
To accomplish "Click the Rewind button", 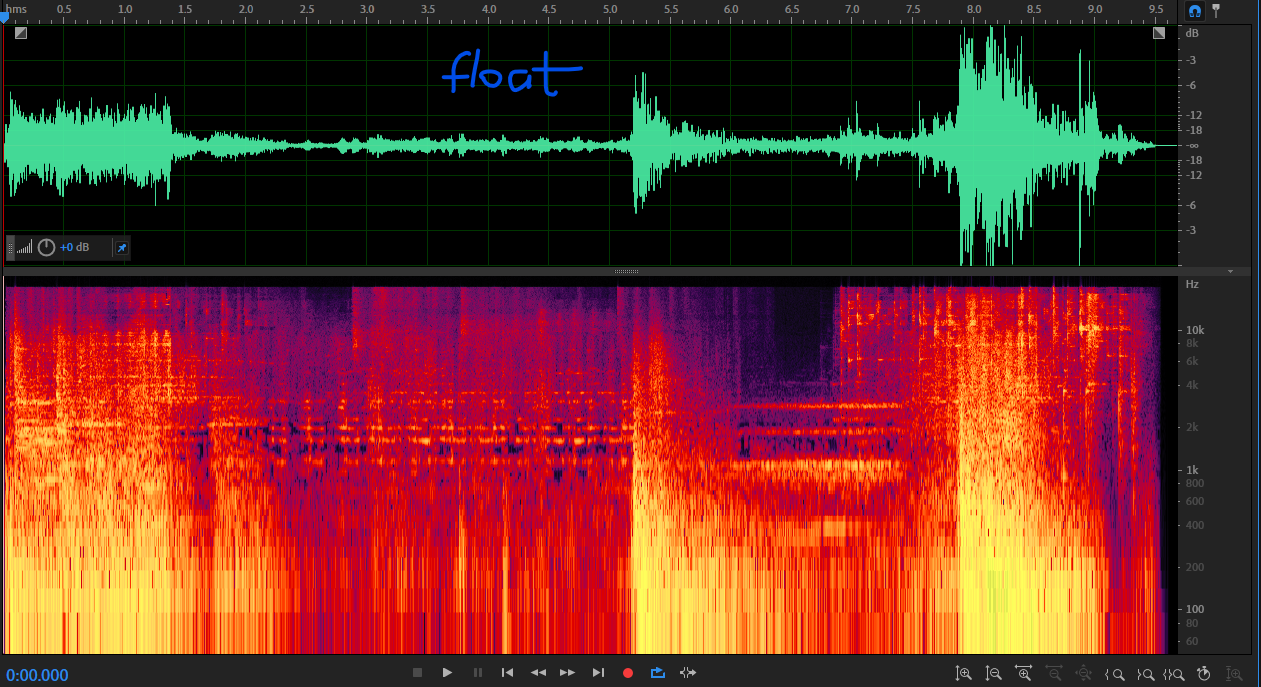I will pos(538,673).
